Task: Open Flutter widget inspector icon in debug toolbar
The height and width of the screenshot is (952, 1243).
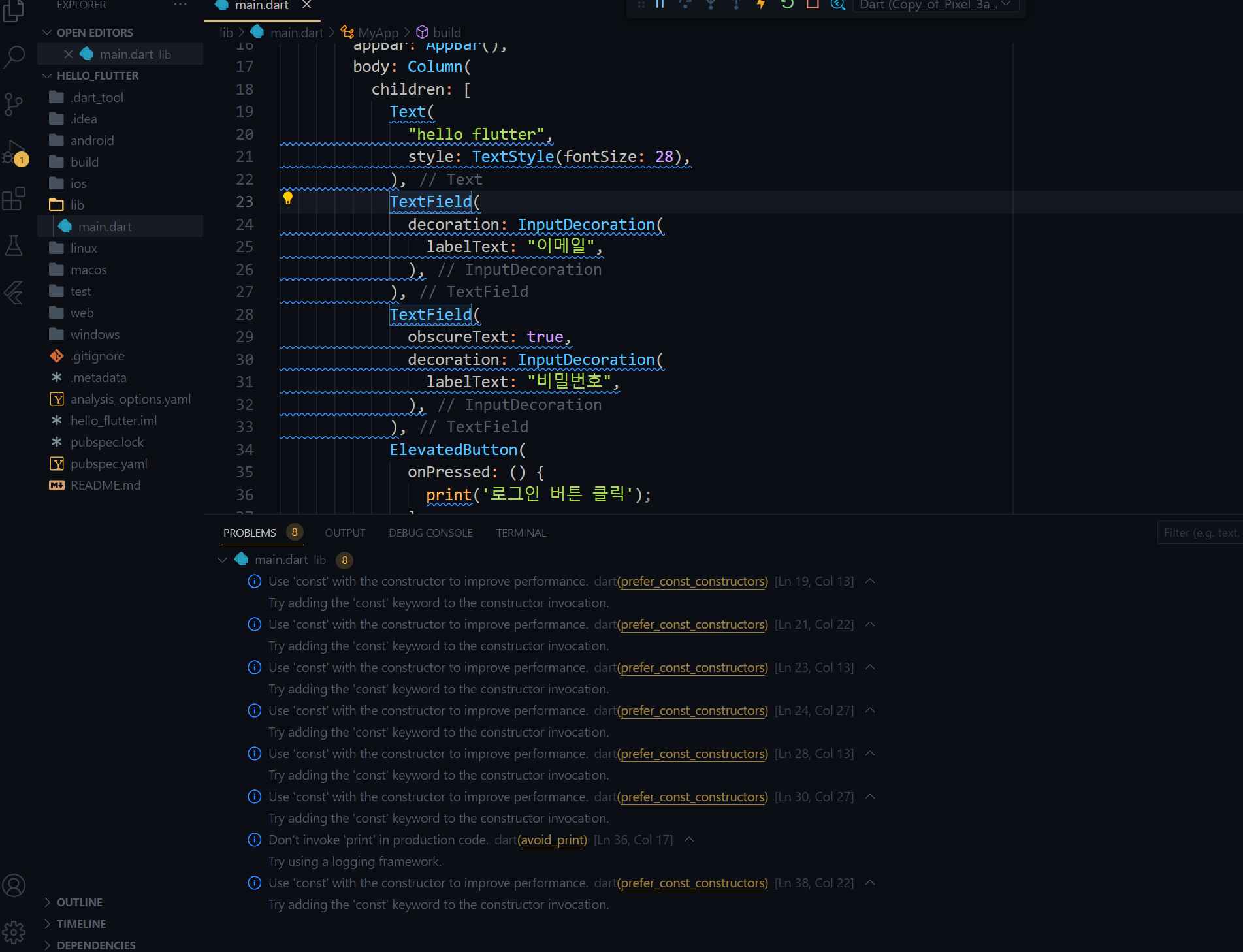Action: pyautogui.click(x=838, y=5)
